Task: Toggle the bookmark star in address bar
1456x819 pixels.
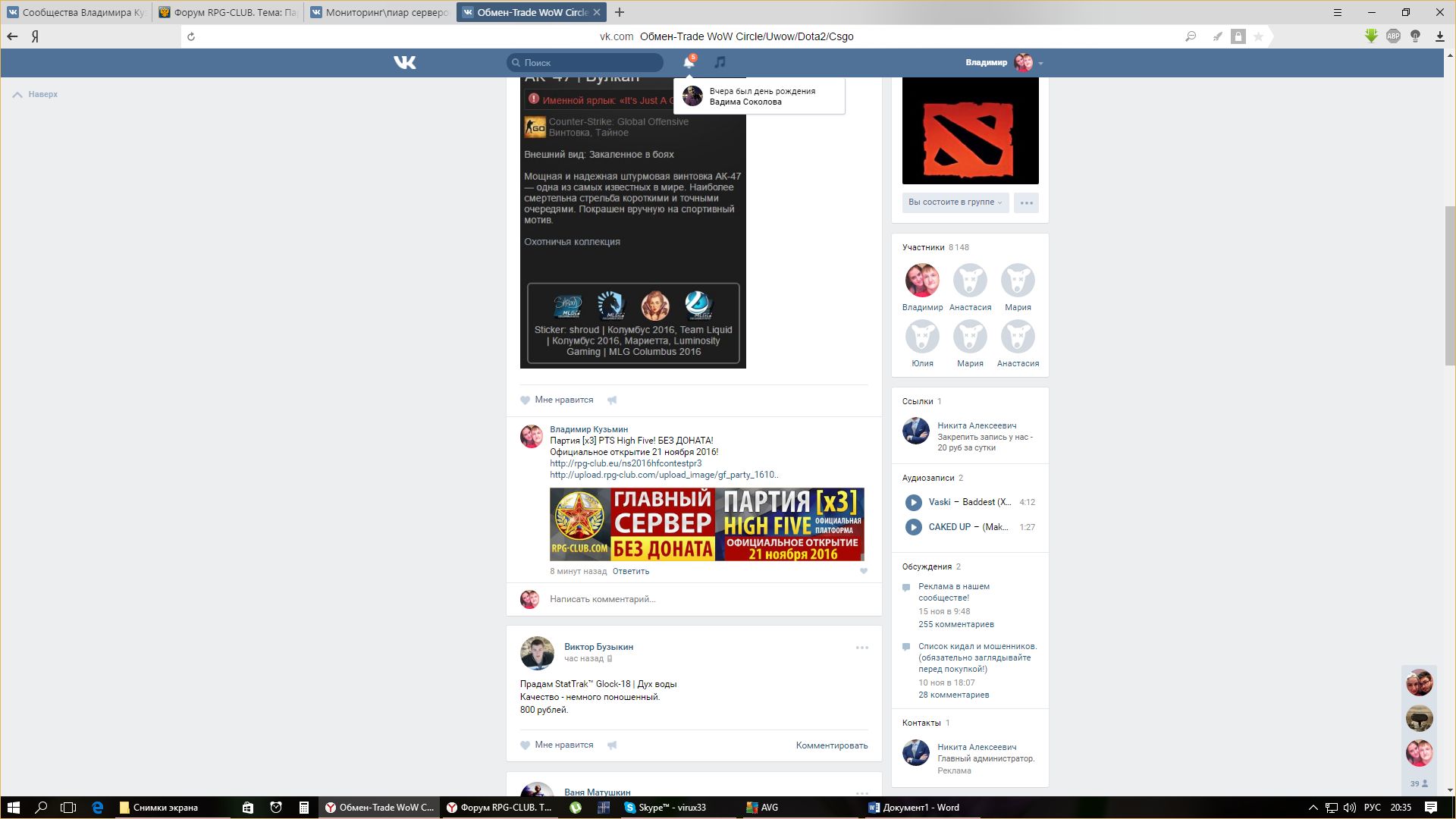Action: pos(1258,36)
